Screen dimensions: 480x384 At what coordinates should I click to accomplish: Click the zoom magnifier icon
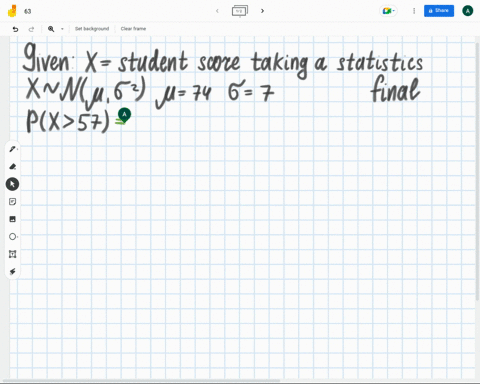point(51,29)
